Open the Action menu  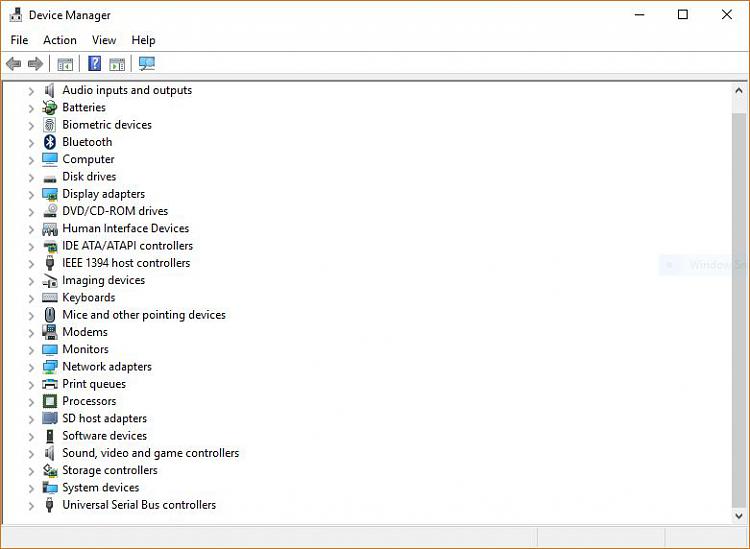59,40
